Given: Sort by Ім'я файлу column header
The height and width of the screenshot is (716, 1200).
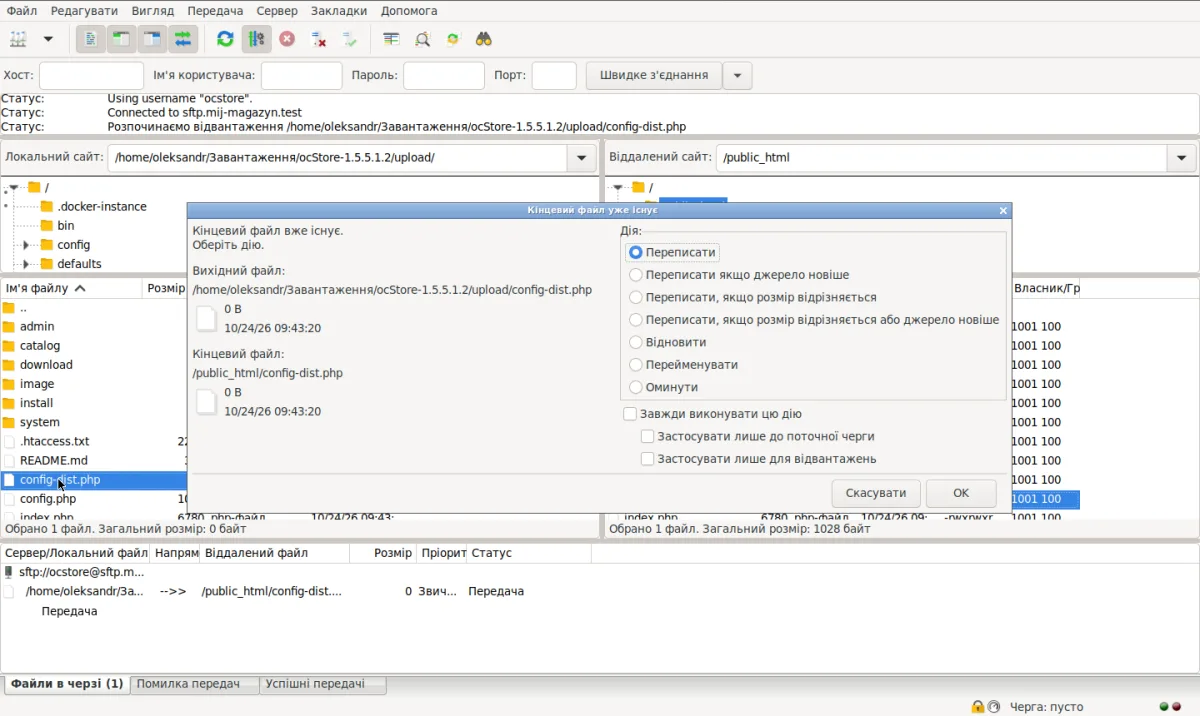Looking at the screenshot, I should [72, 289].
